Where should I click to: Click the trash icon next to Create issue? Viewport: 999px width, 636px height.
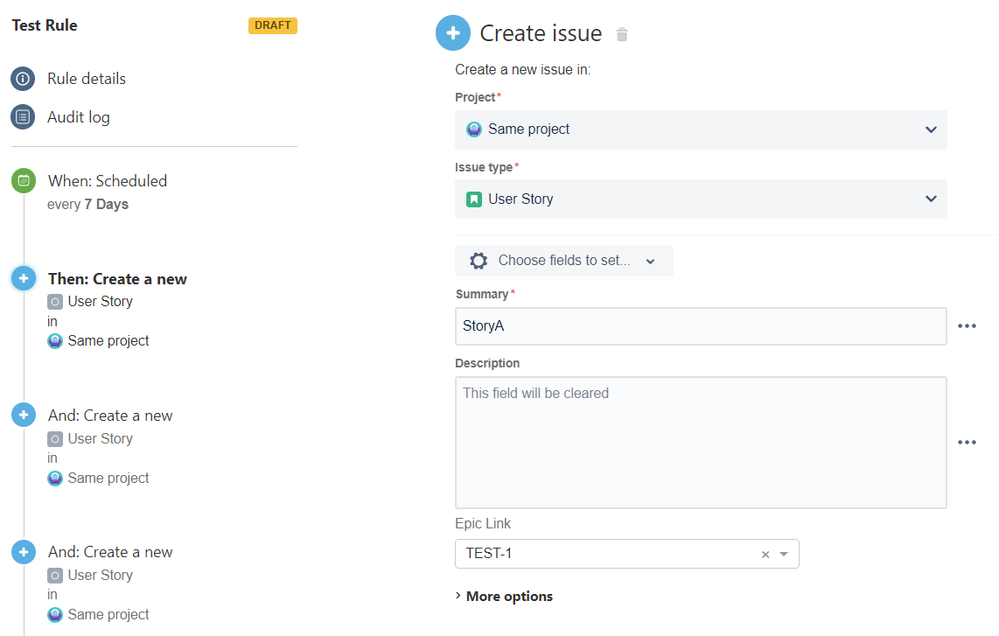[622, 35]
